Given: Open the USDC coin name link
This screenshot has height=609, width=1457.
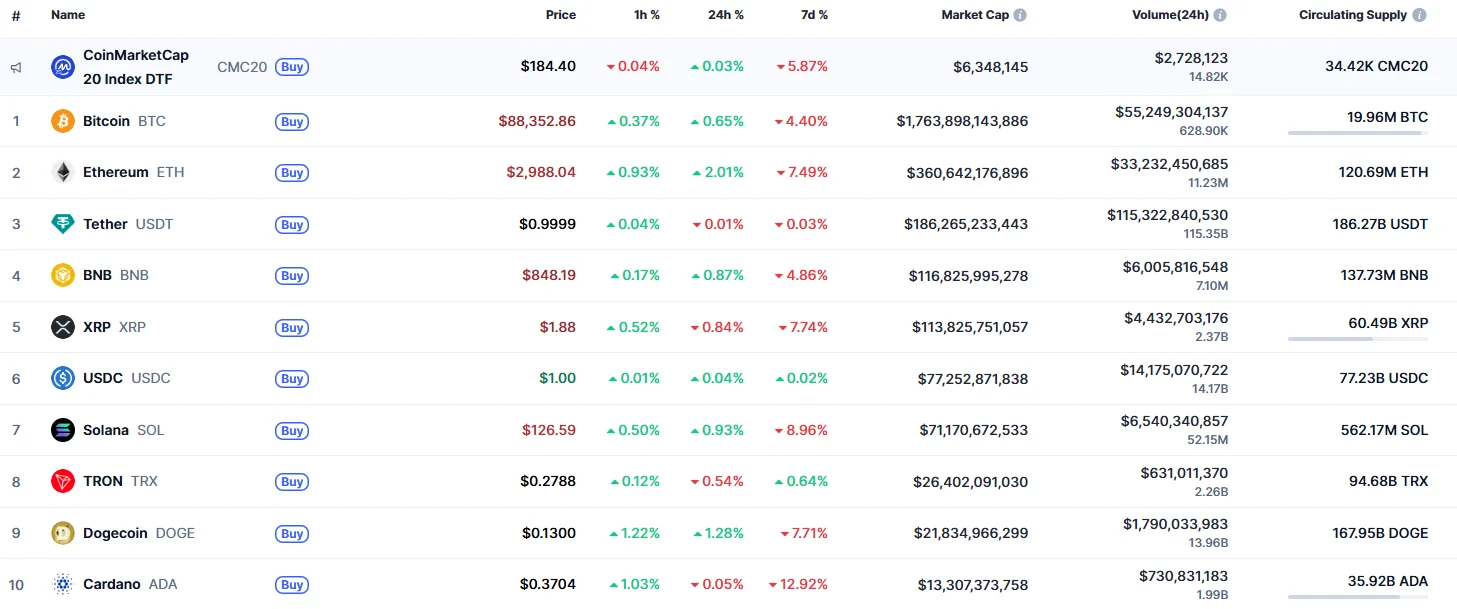Looking at the screenshot, I should pyautogui.click(x=103, y=378).
